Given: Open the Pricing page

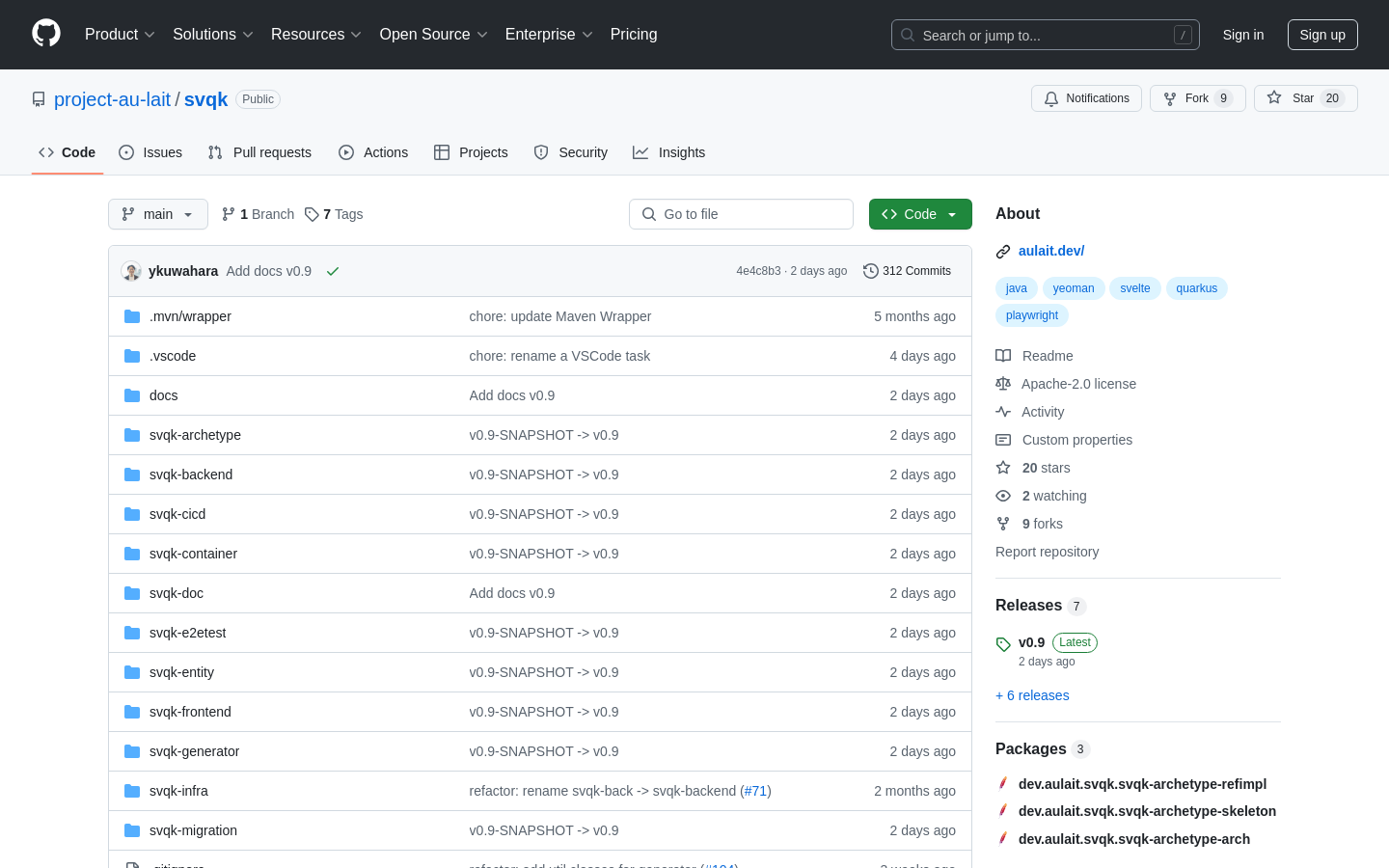Looking at the screenshot, I should click(634, 35).
